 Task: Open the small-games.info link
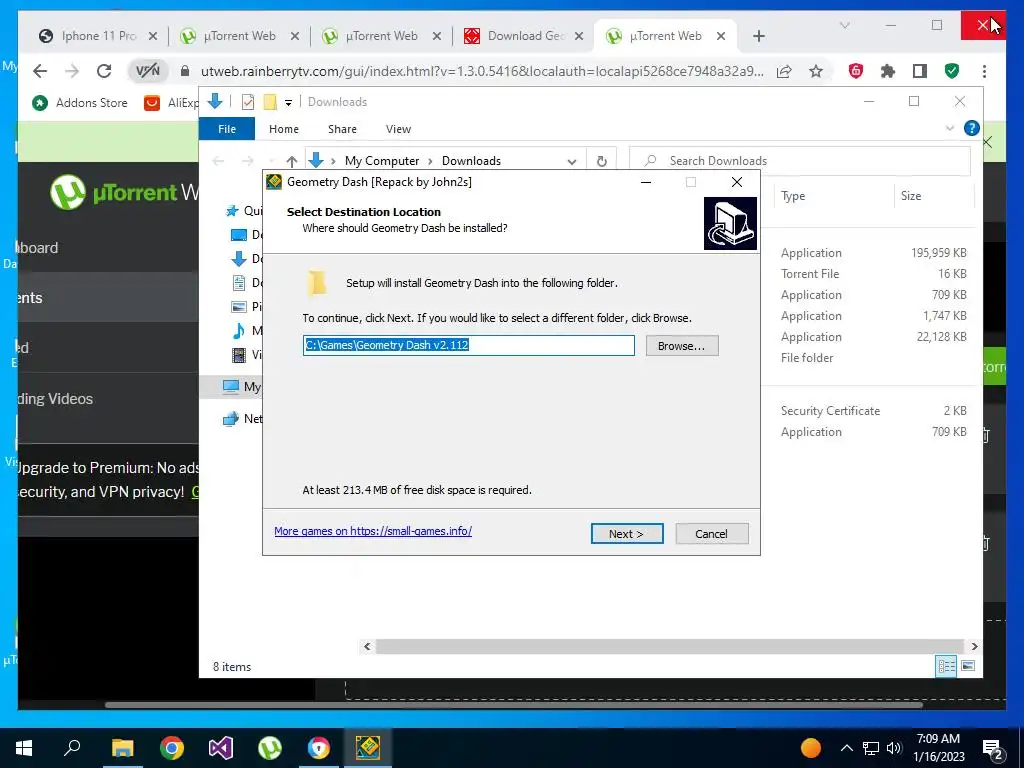[x=372, y=531]
